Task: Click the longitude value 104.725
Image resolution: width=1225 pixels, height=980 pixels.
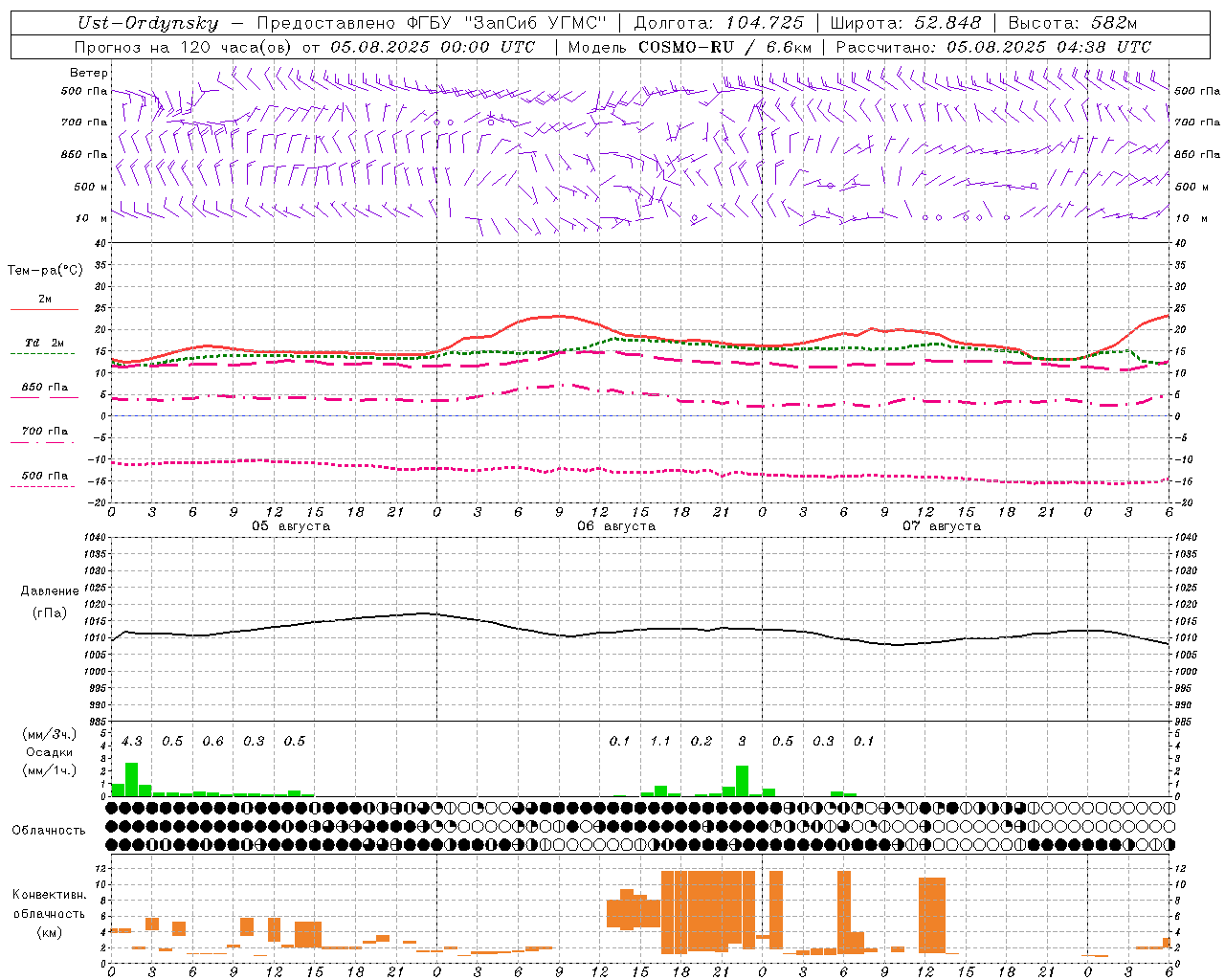Action: click(x=764, y=23)
